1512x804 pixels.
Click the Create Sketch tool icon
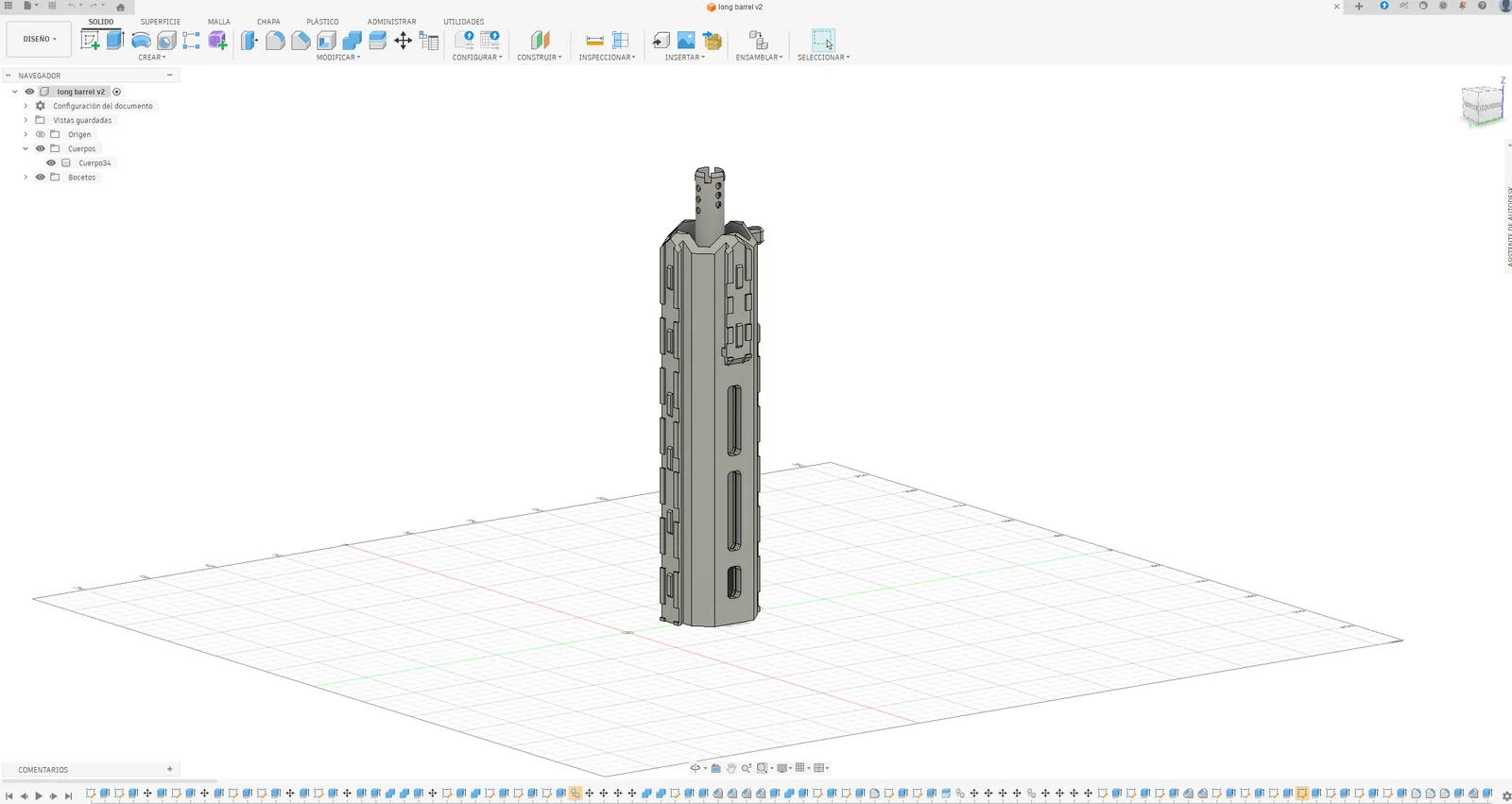[x=91, y=40]
